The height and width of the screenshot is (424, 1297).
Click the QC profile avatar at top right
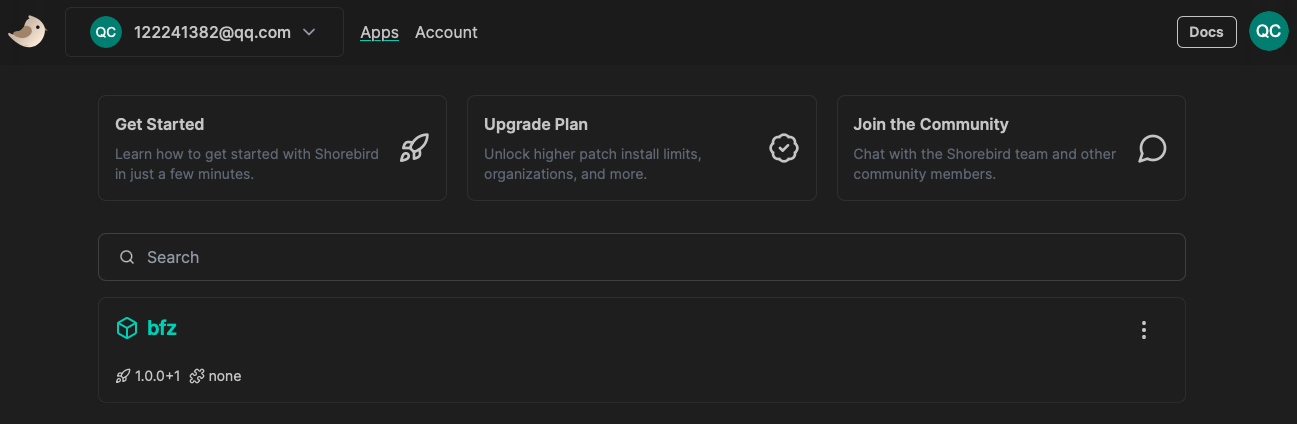1268,32
